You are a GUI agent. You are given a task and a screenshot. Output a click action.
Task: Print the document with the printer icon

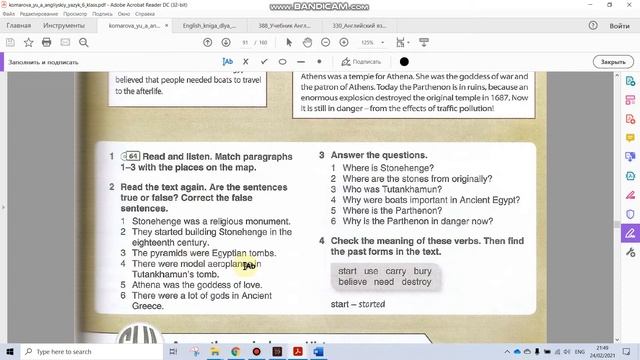pyautogui.click(x=47, y=42)
